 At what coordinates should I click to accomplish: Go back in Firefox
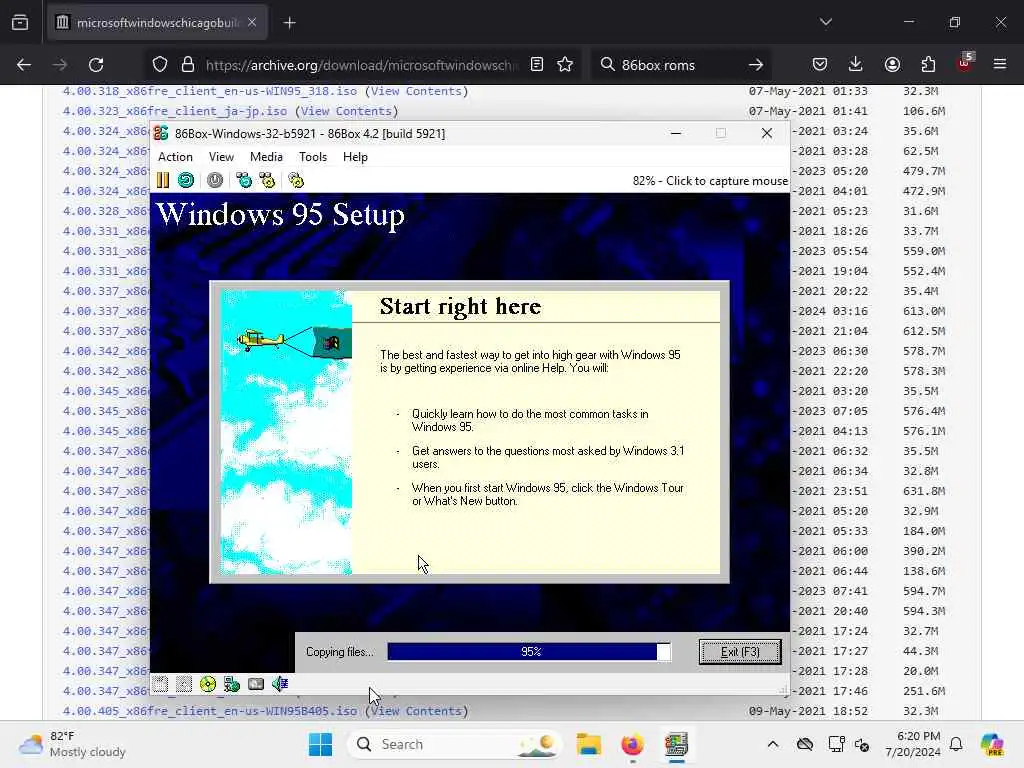(24, 64)
